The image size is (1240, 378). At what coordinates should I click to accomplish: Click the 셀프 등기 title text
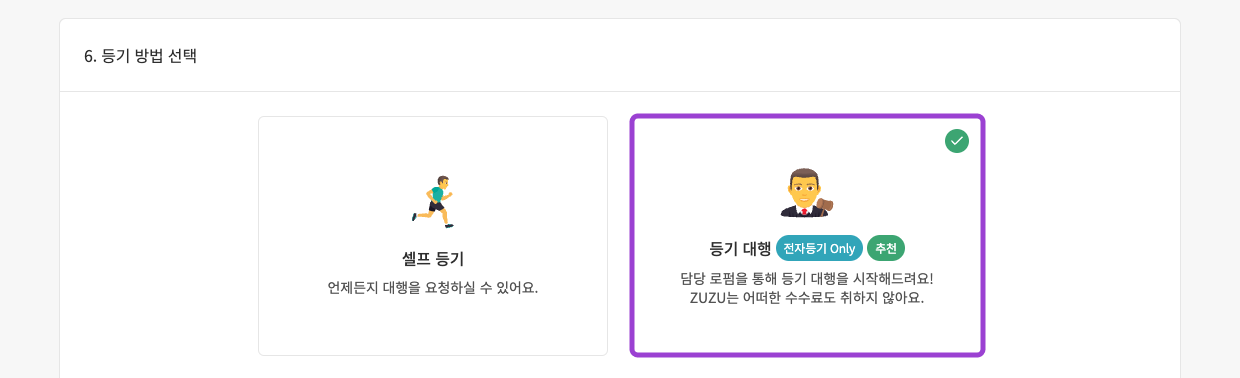[x=433, y=259]
